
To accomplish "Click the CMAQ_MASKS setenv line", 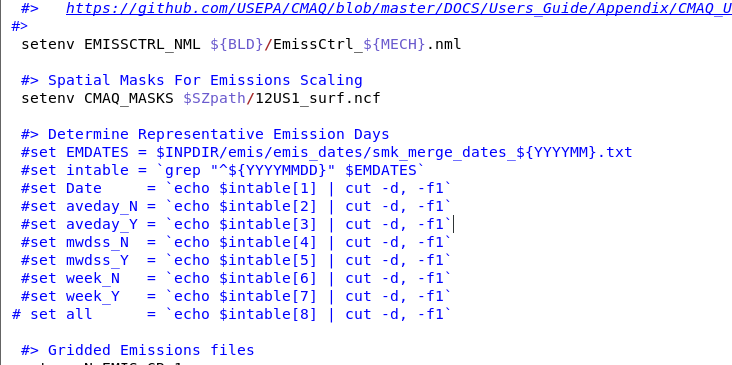I will (201, 98).
